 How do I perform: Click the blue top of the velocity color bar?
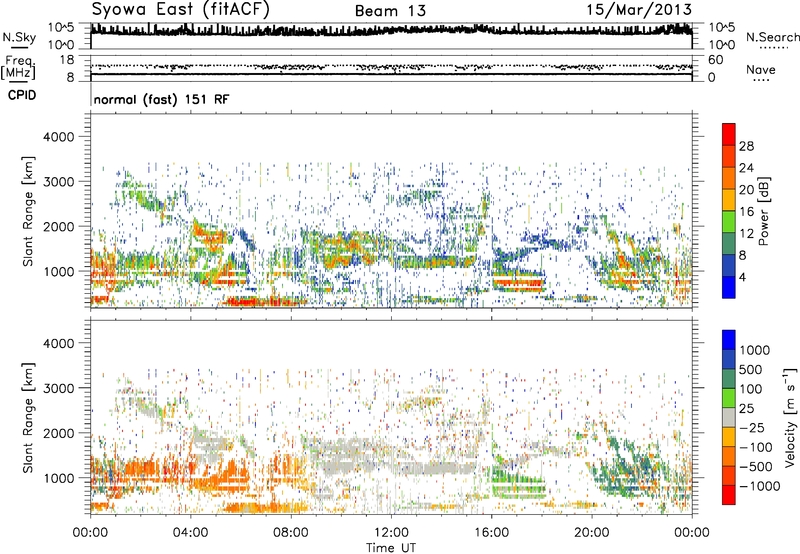(x=729, y=340)
